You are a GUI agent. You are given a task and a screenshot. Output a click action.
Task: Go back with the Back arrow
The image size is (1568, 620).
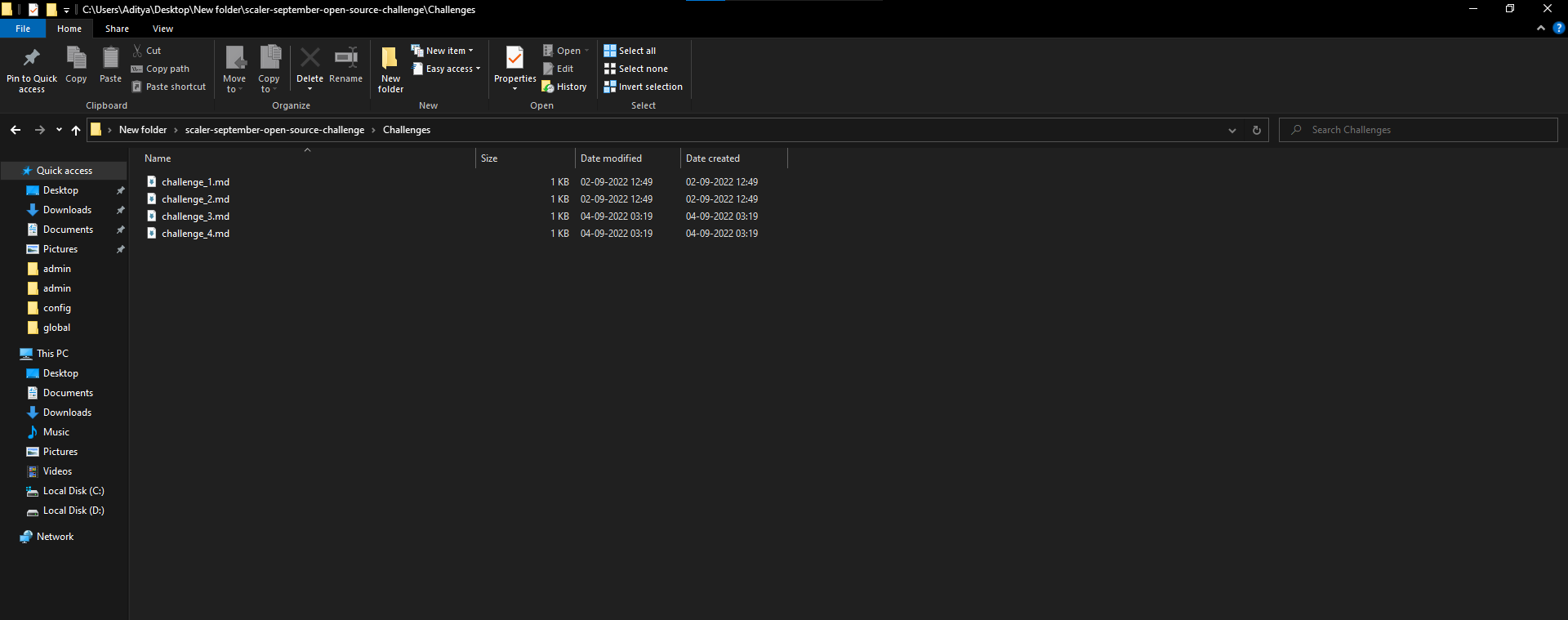tap(16, 130)
